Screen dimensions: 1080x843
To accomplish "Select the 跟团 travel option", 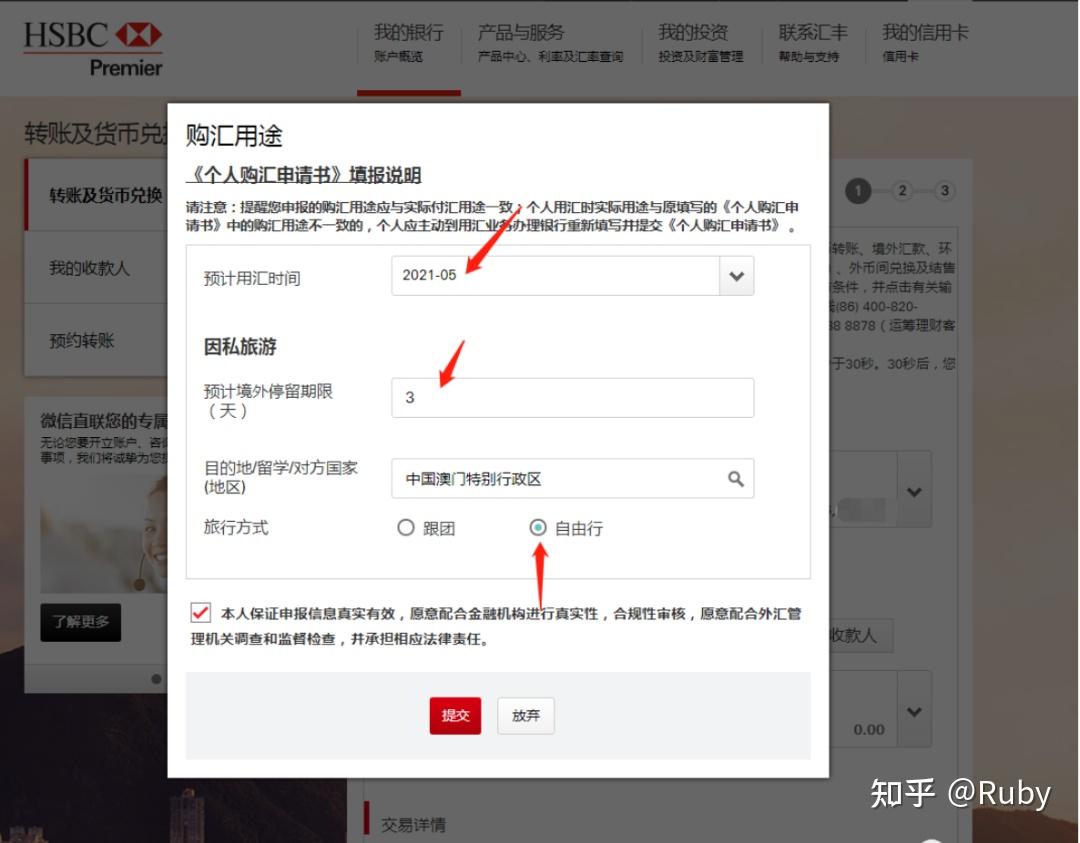I will 407,528.
